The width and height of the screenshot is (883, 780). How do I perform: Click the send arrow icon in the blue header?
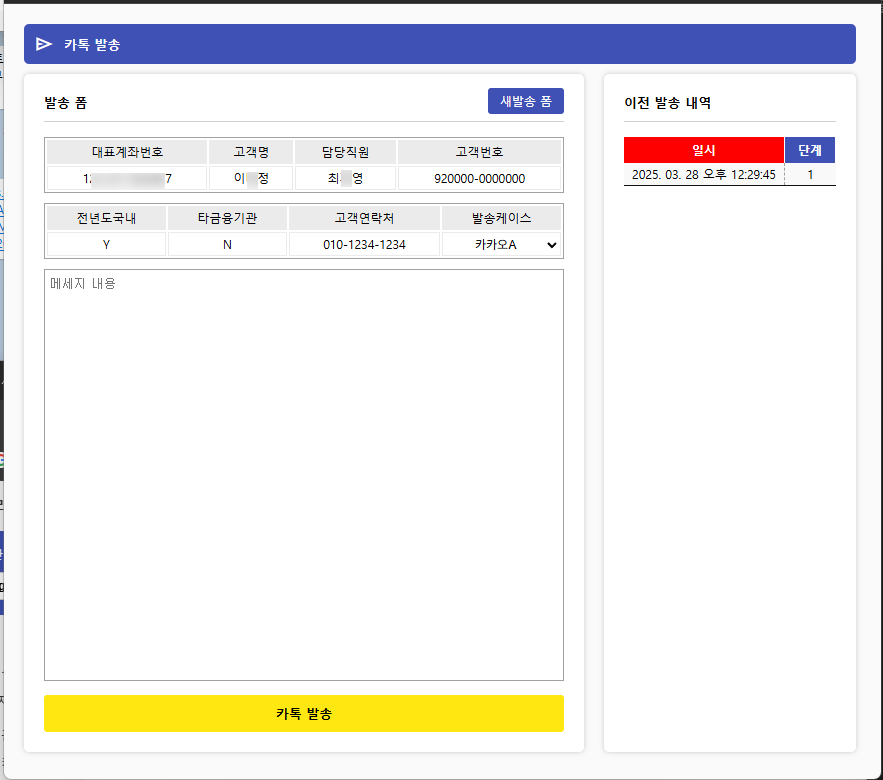[44, 43]
